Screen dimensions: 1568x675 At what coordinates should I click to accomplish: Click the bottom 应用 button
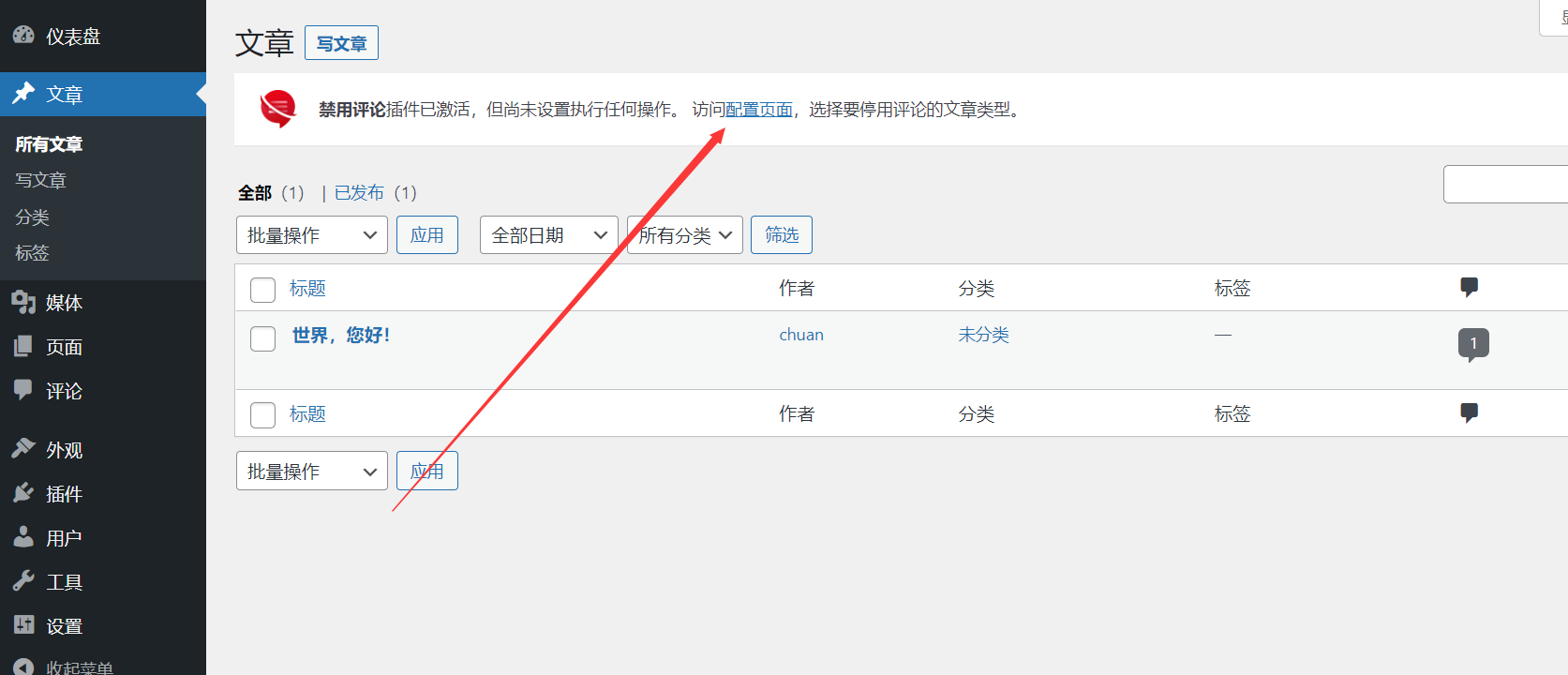click(427, 472)
